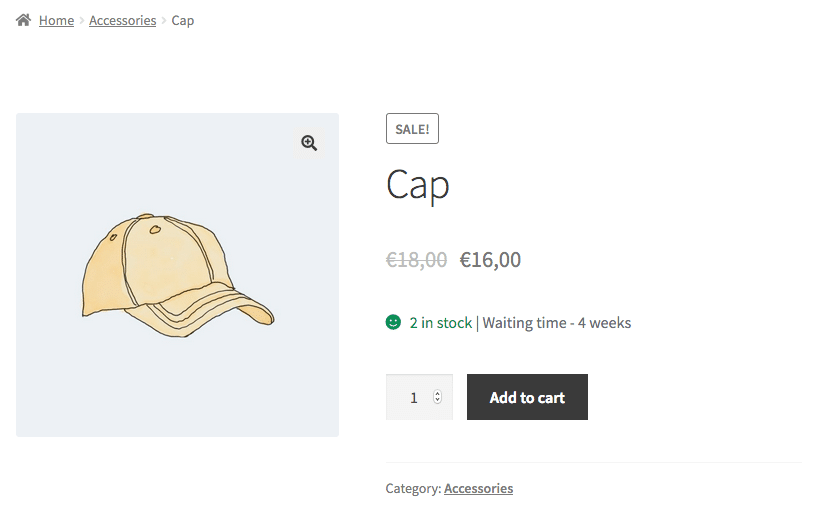Open the Accessories breadcrumb link
The height and width of the screenshot is (510, 816).
122,20
